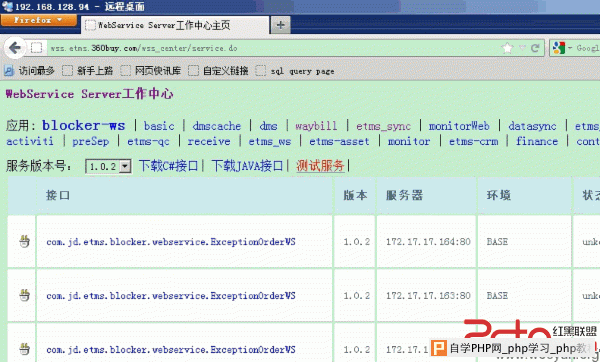
Task: Click version 1.0.2 in the 172.17.17.164:80 row
Action: pos(356,242)
